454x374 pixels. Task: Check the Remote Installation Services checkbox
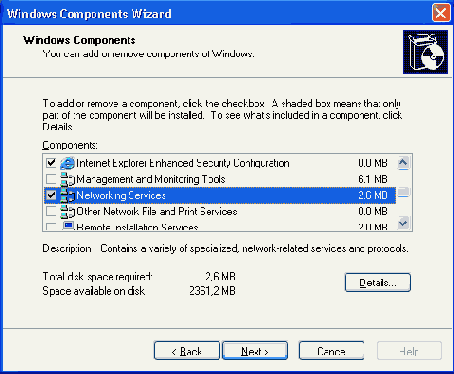point(51,227)
